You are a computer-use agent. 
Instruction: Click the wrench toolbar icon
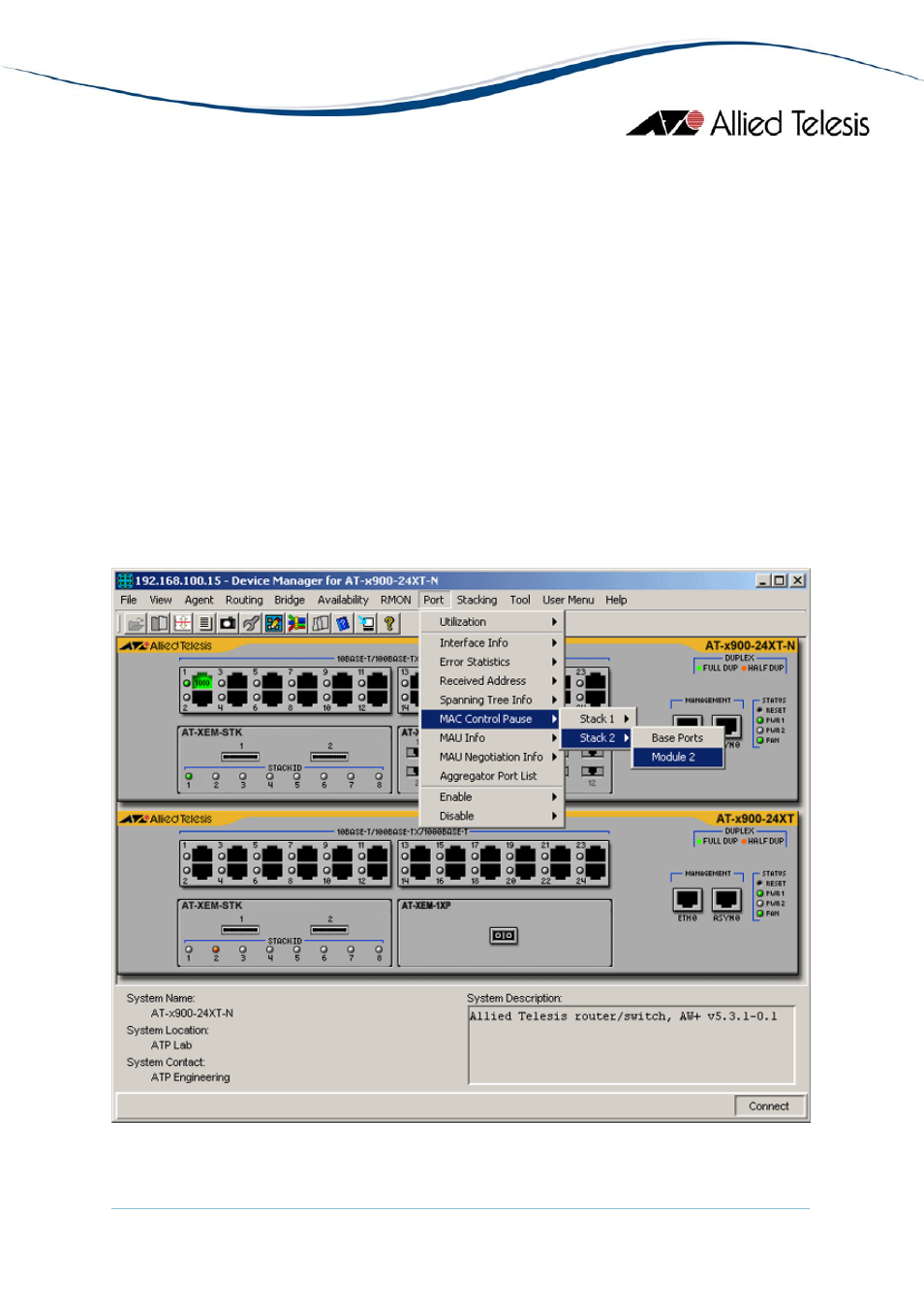251,624
